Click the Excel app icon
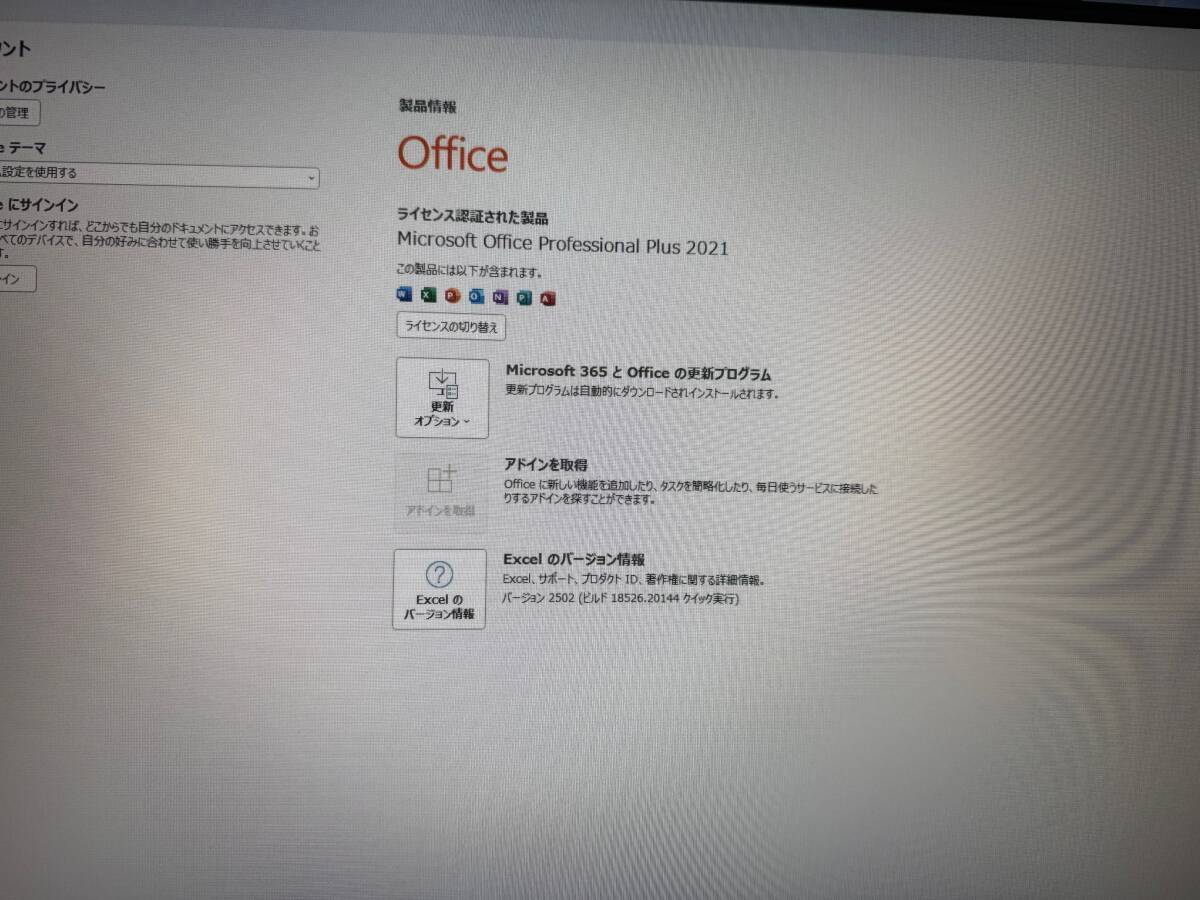The height and width of the screenshot is (900, 1200). 428,295
